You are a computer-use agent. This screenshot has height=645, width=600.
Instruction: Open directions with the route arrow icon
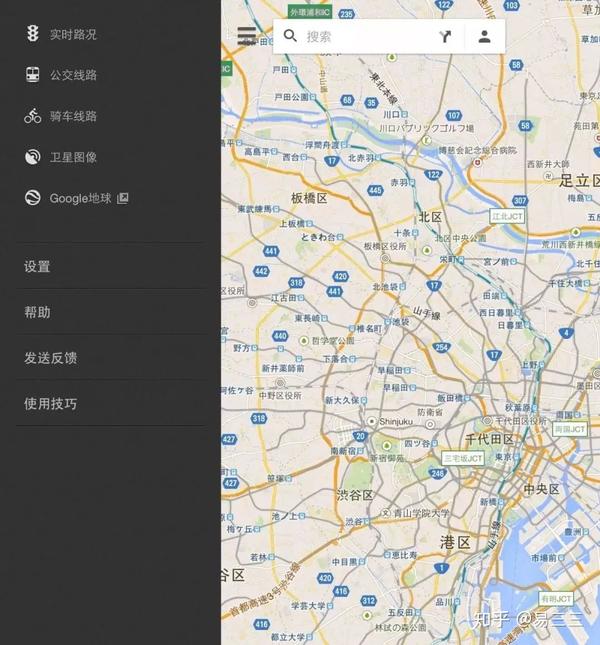point(445,37)
